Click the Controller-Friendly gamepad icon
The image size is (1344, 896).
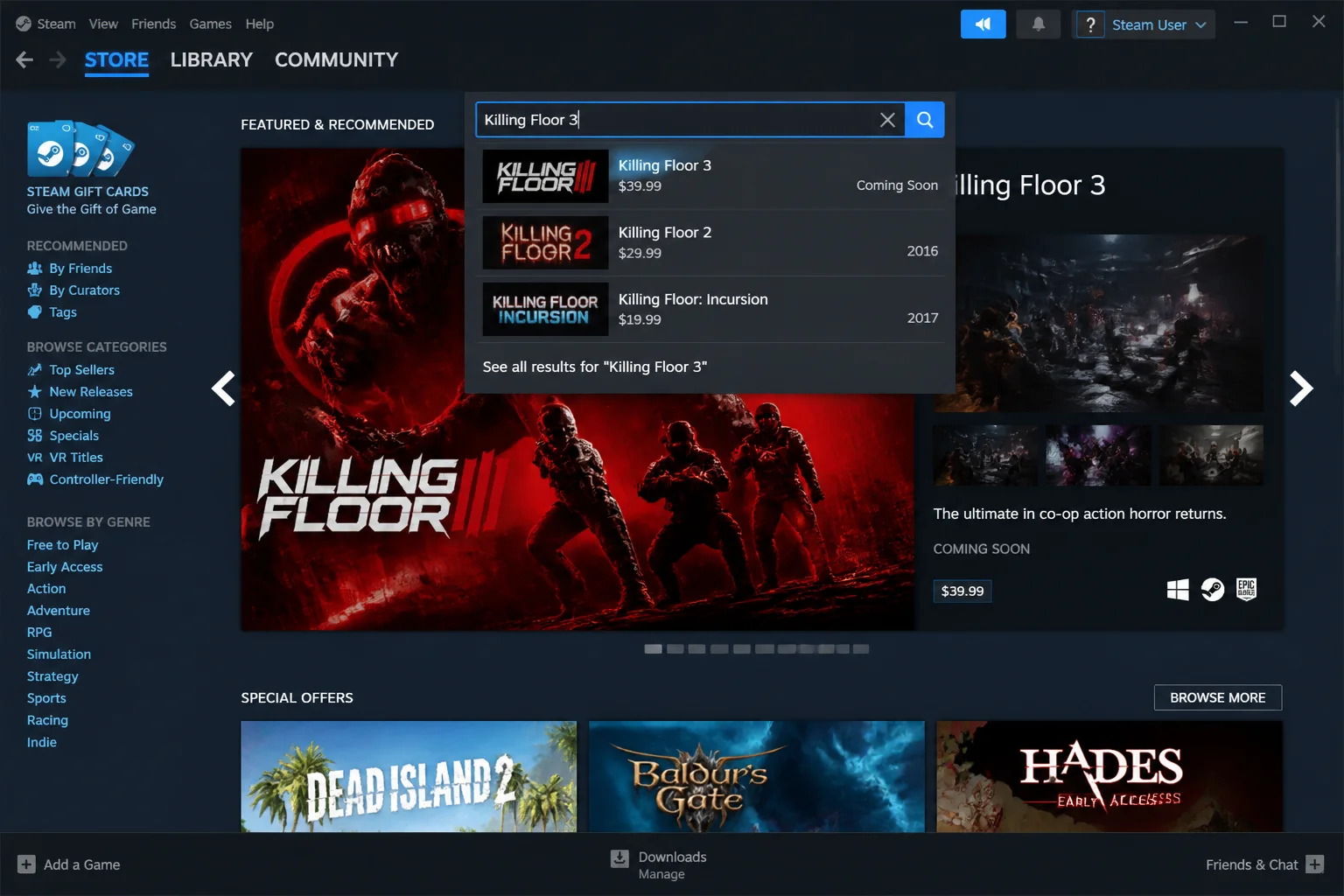pyautogui.click(x=35, y=479)
